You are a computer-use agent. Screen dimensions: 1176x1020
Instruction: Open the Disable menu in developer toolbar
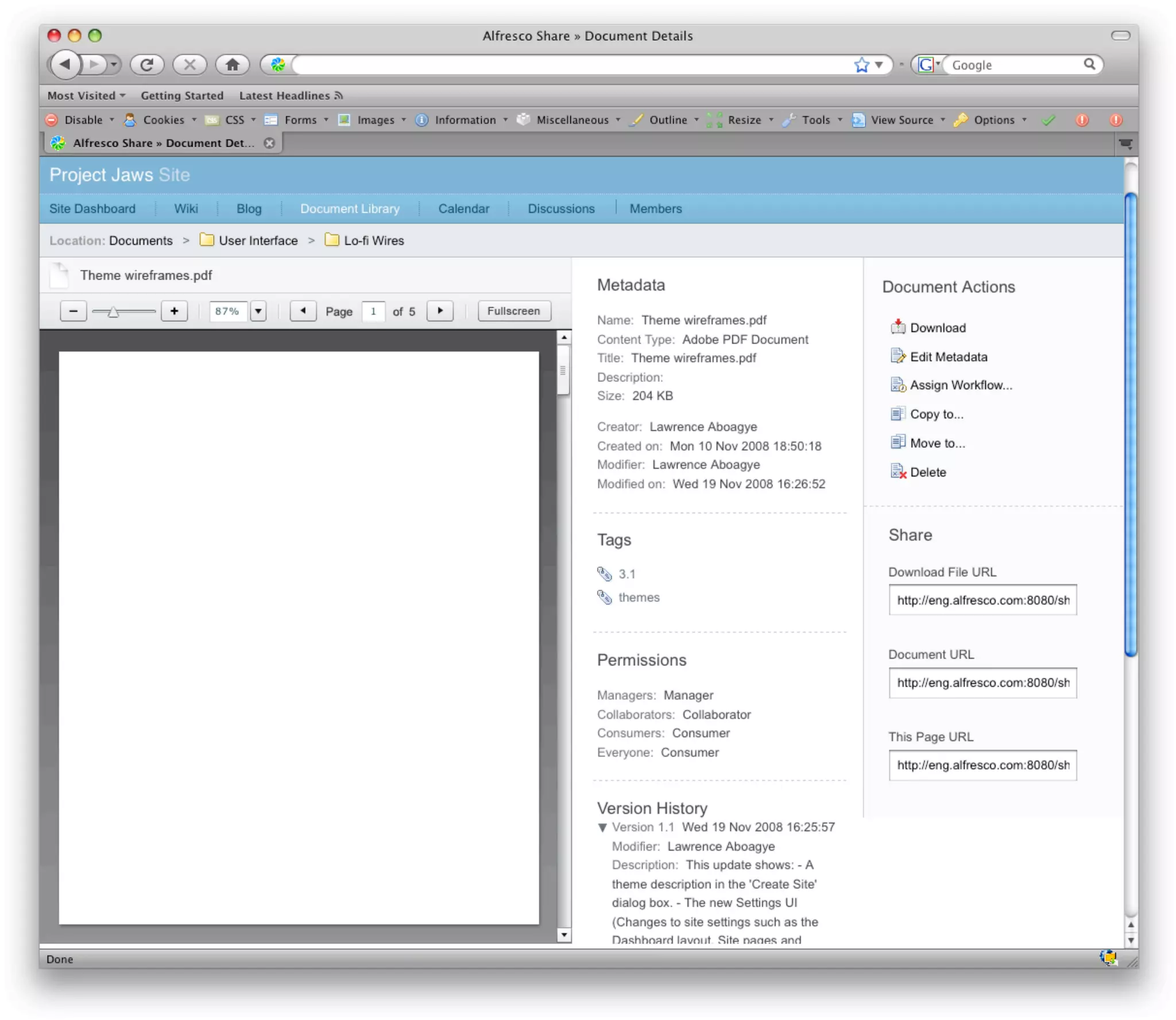83,119
